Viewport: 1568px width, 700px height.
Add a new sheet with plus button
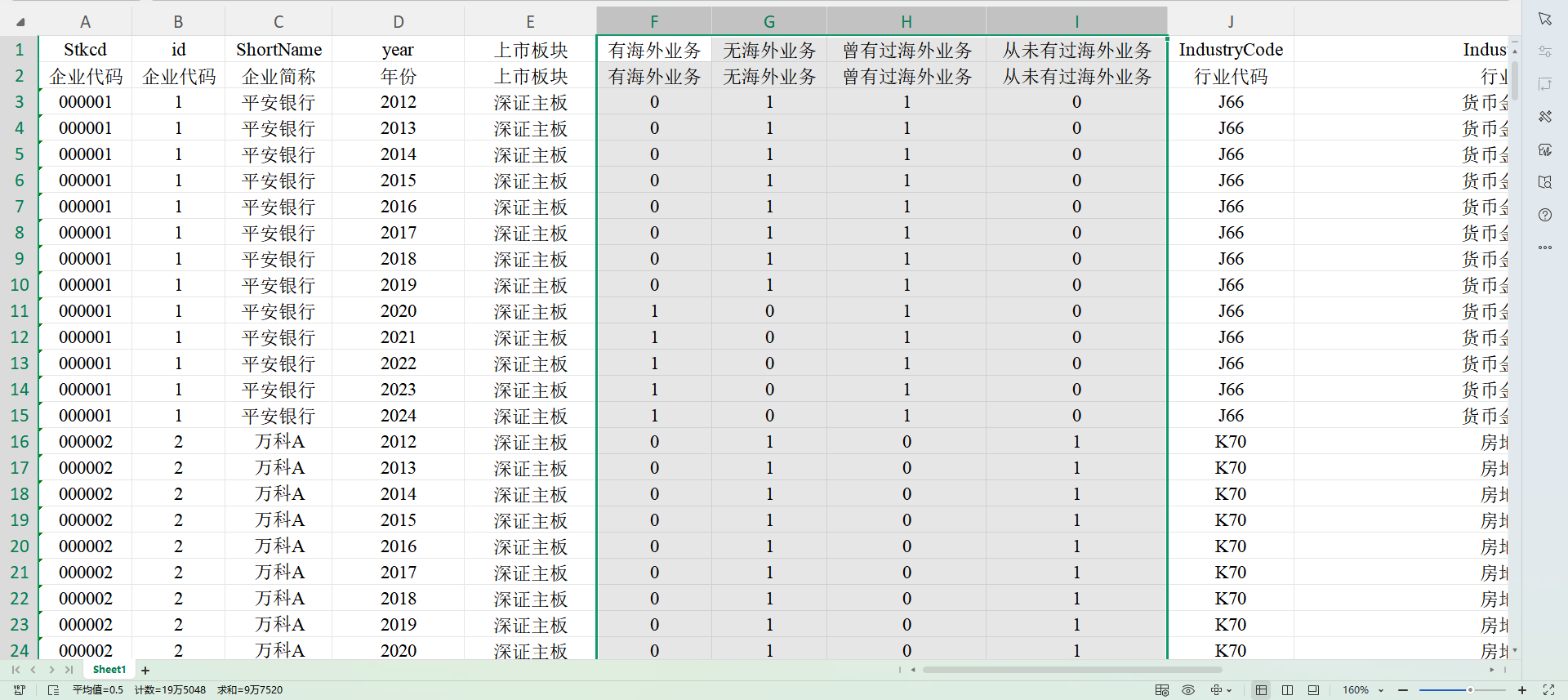coord(145,671)
